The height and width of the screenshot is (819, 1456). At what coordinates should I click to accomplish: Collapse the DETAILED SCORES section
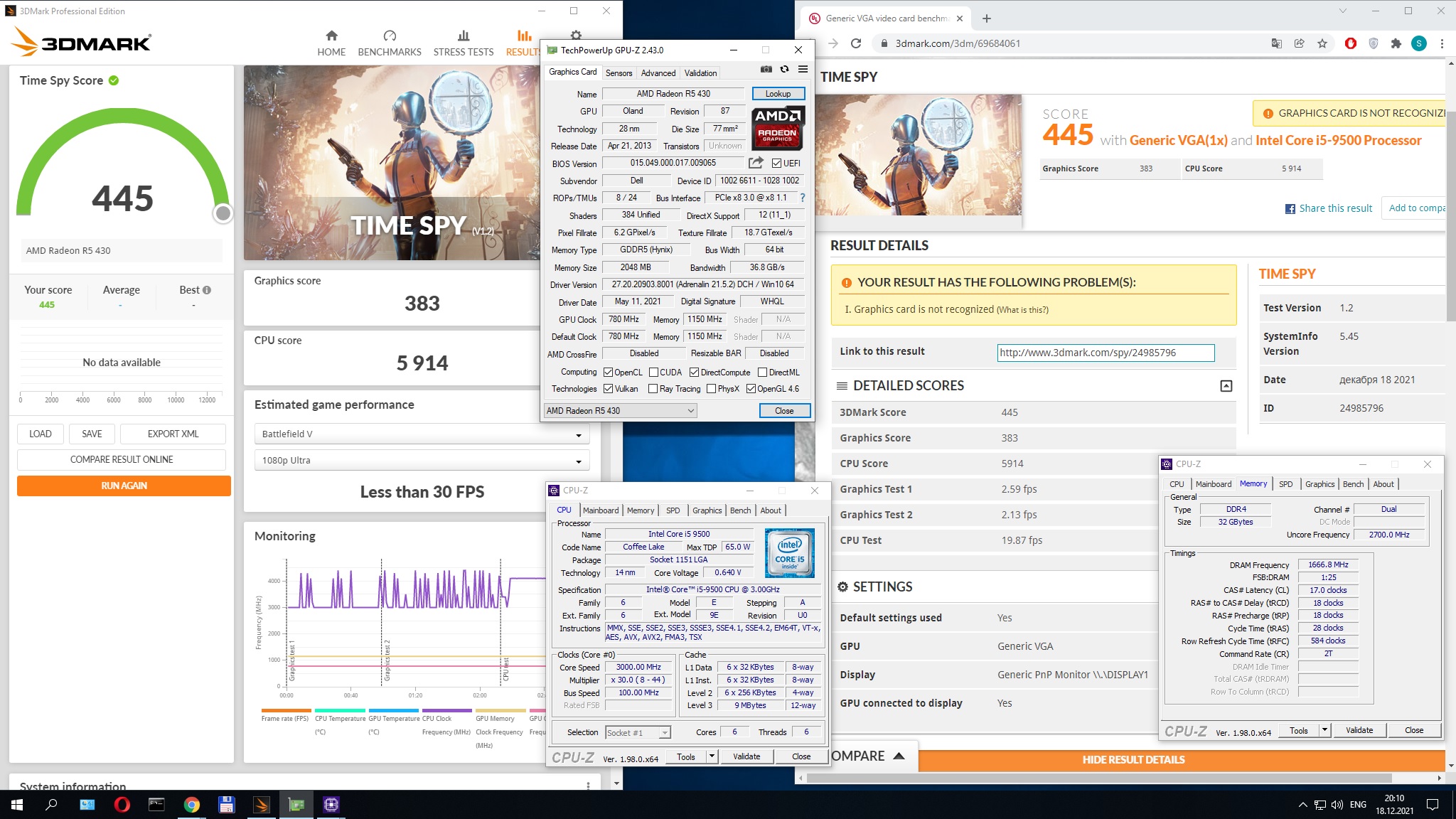(x=1226, y=386)
